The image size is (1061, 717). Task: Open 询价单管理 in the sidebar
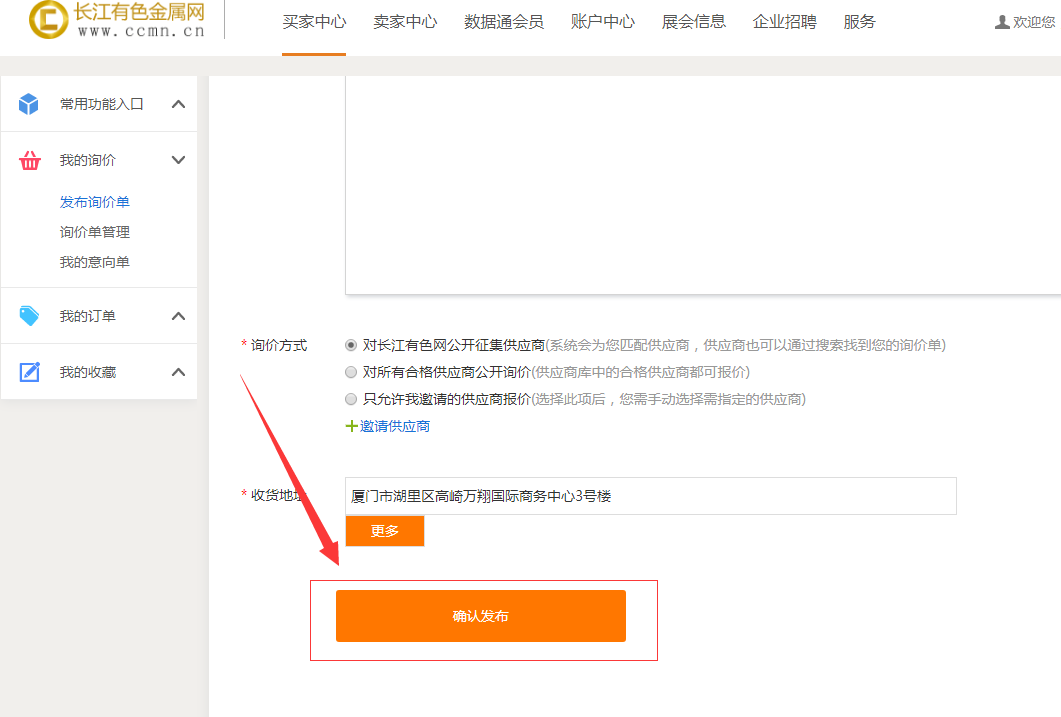pos(95,232)
